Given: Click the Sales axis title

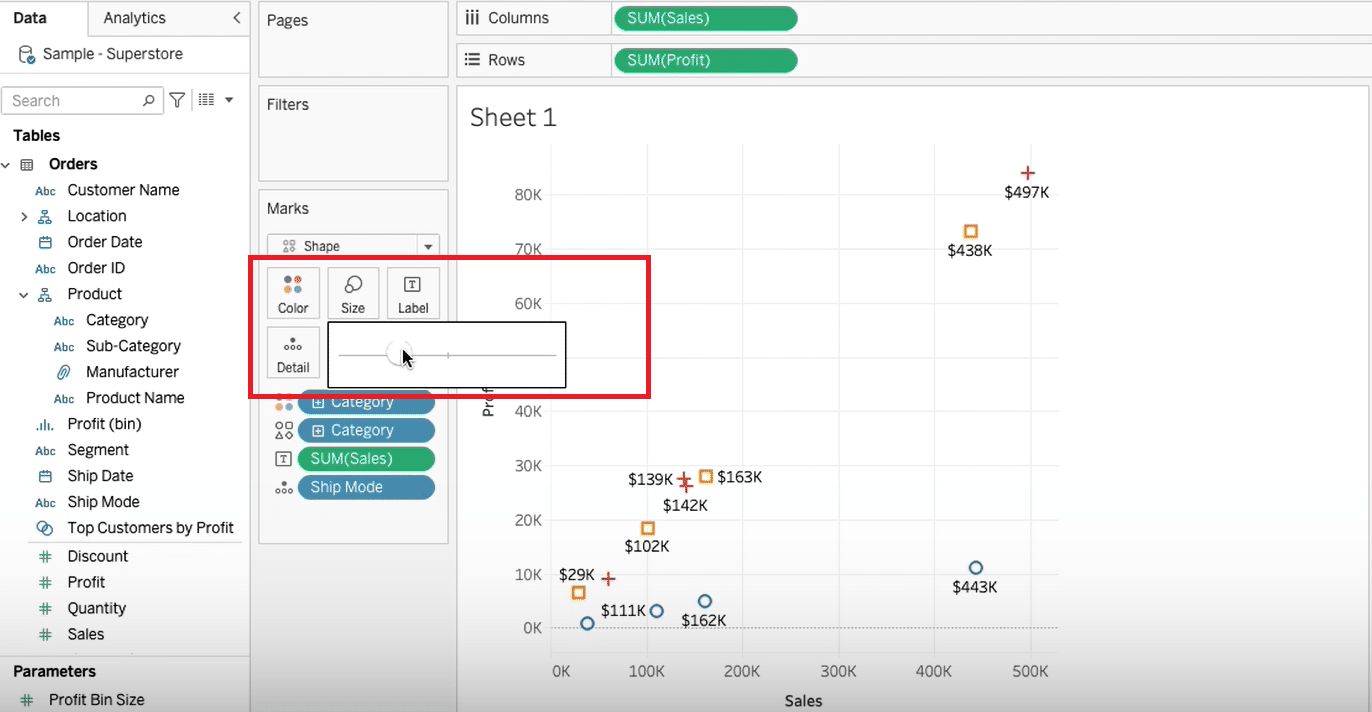Looking at the screenshot, I should pos(803,701).
